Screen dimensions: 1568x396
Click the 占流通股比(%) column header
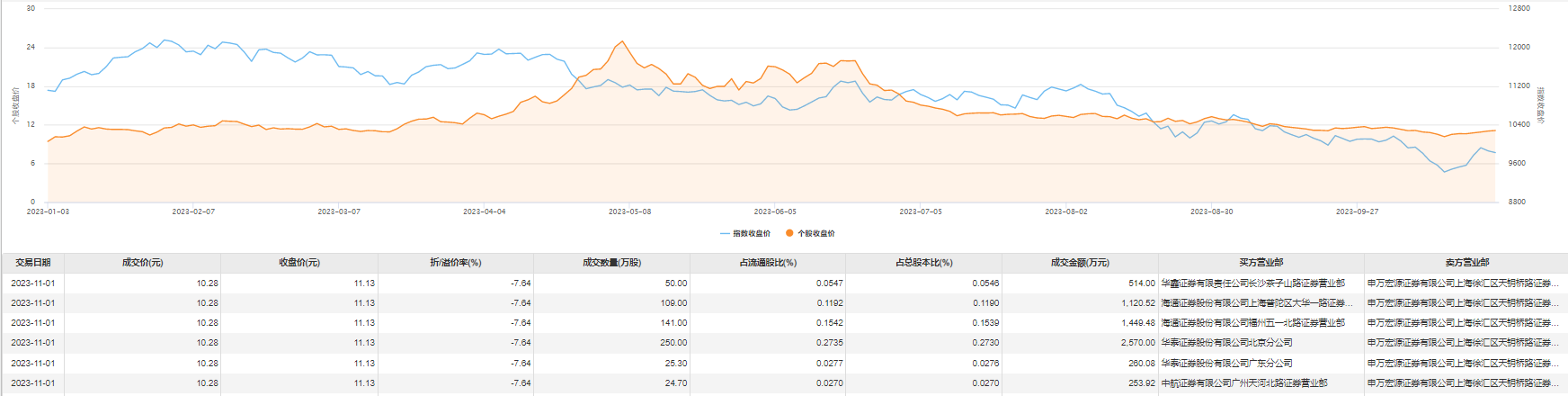coord(768,263)
